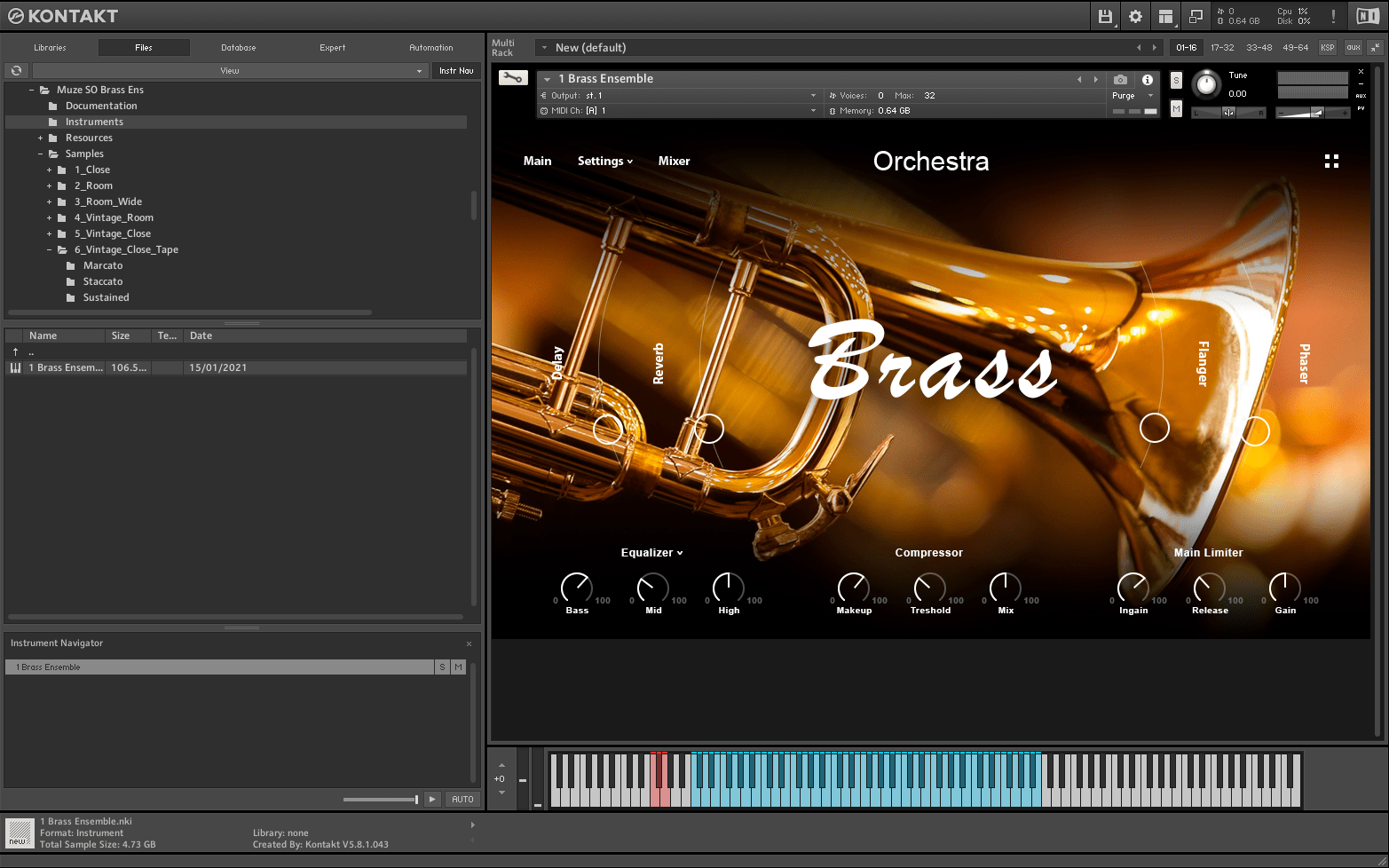Viewport: 1389px width, 868px height.
Task: Toggle the workspace layout icon
Action: tap(1165, 16)
